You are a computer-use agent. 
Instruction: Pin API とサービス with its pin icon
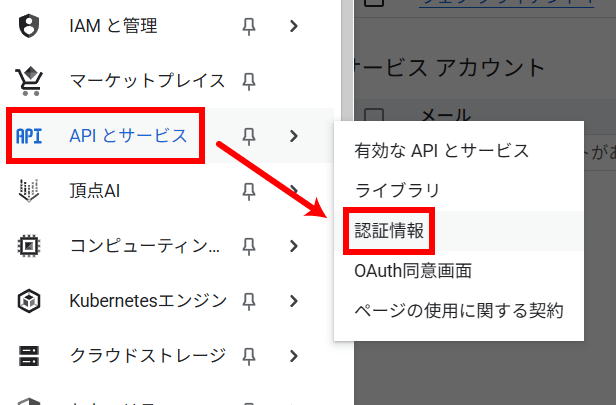pos(249,136)
